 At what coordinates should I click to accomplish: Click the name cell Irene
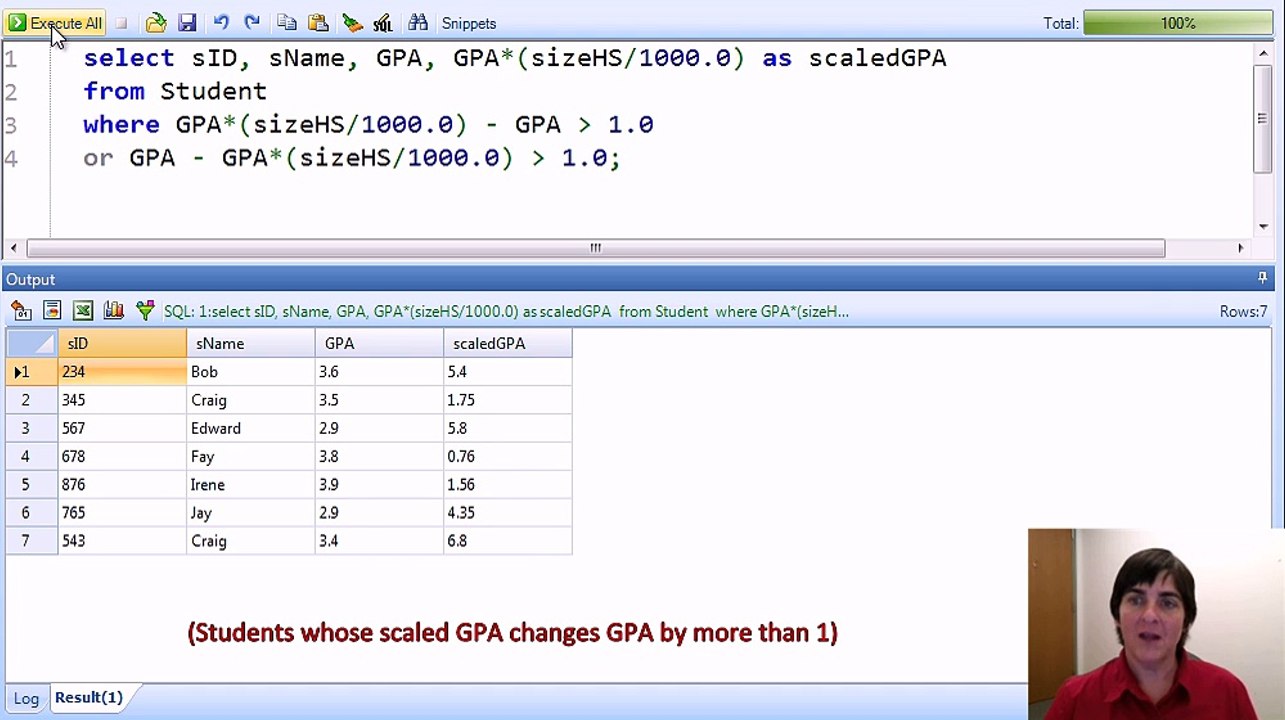coord(251,485)
